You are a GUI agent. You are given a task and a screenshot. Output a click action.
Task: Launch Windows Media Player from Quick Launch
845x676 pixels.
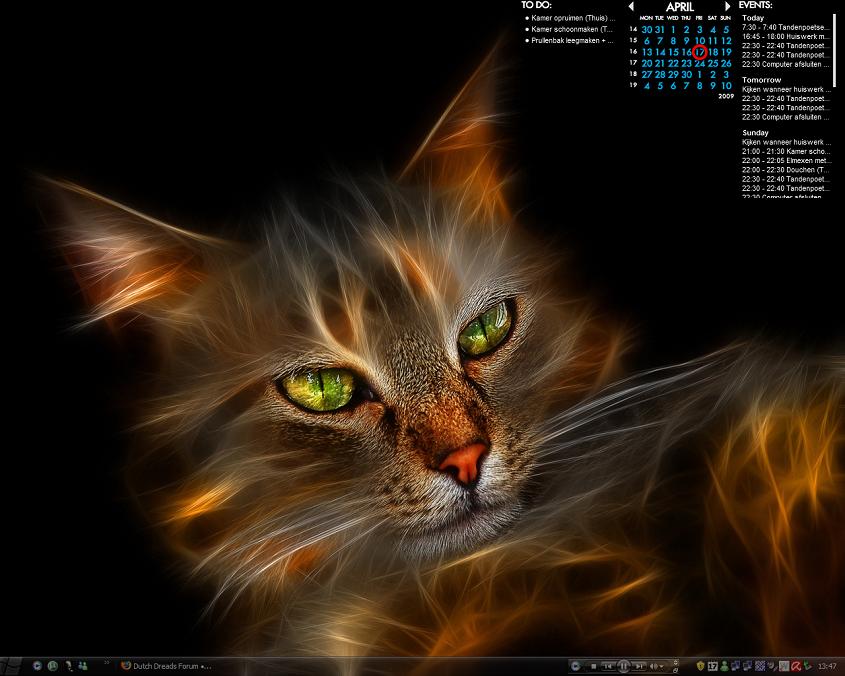point(37,666)
